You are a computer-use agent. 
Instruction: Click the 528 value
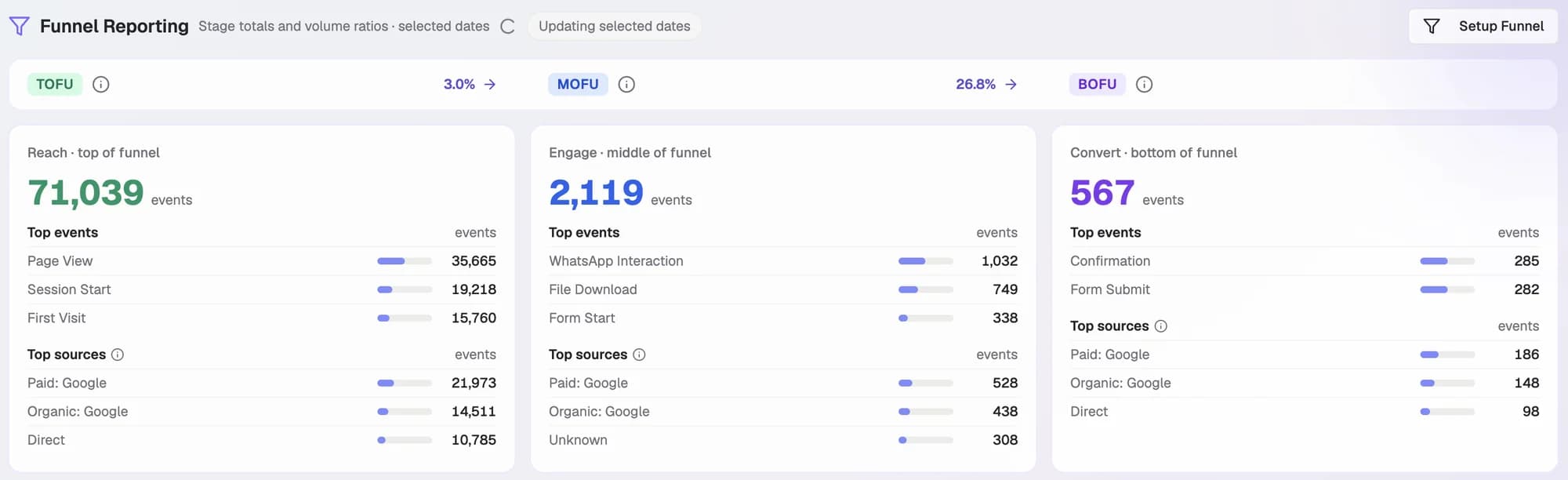pyautogui.click(x=1005, y=383)
